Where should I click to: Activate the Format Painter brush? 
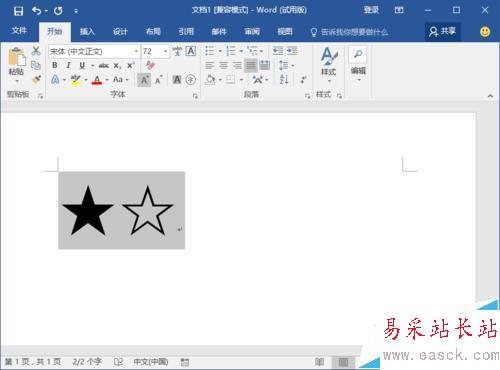point(36,79)
